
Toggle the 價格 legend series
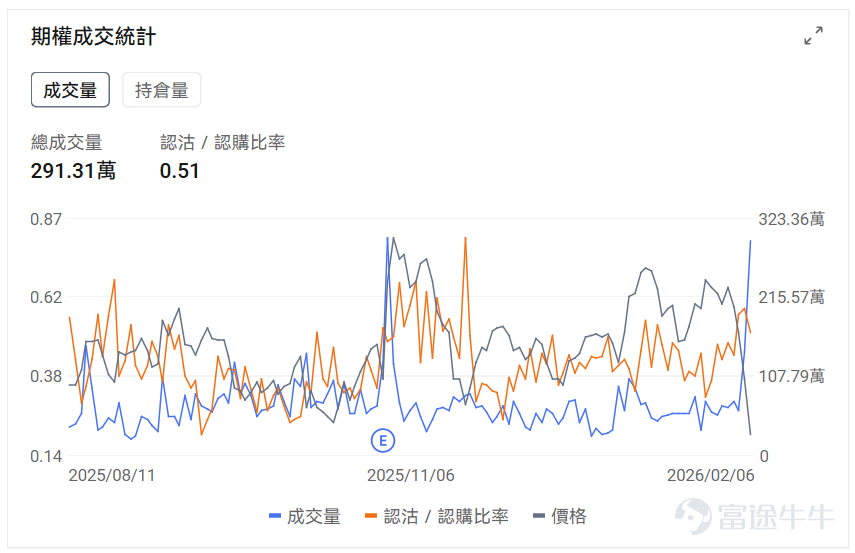click(x=560, y=516)
